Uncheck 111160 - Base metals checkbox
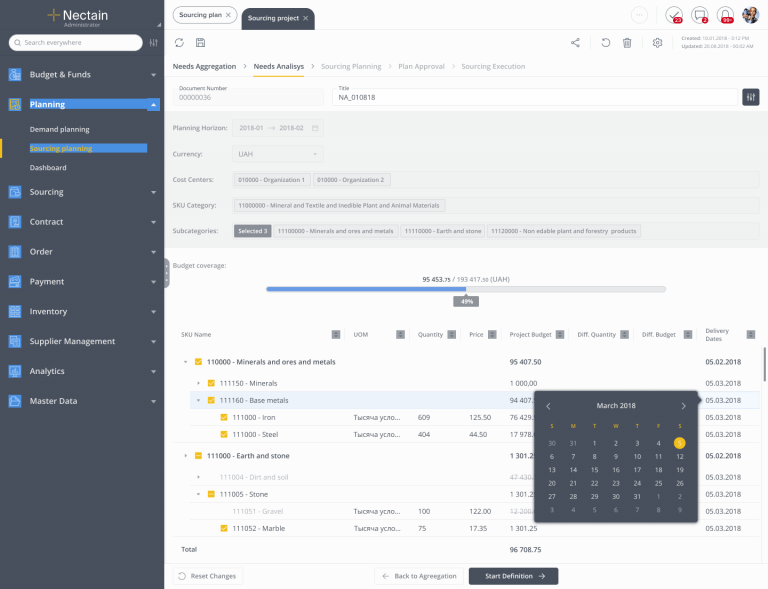The width and height of the screenshot is (768, 589). pyautogui.click(x=211, y=401)
